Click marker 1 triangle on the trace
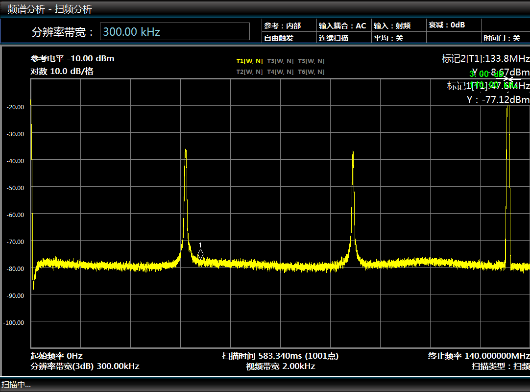 [x=200, y=254]
